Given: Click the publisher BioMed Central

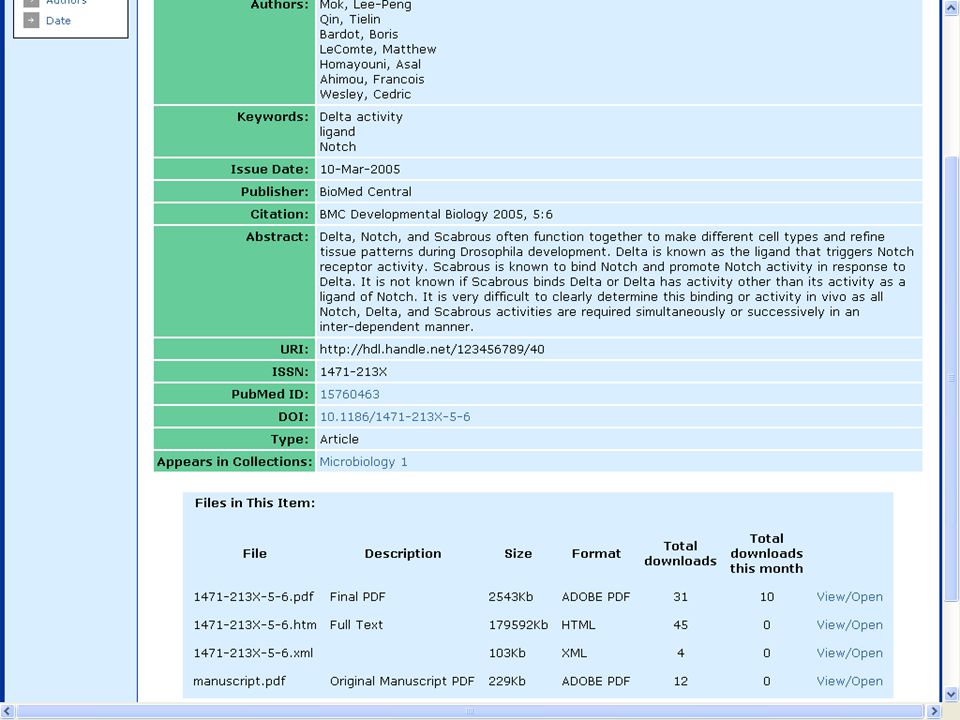Looking at the screenshot, I should [366, 192].
